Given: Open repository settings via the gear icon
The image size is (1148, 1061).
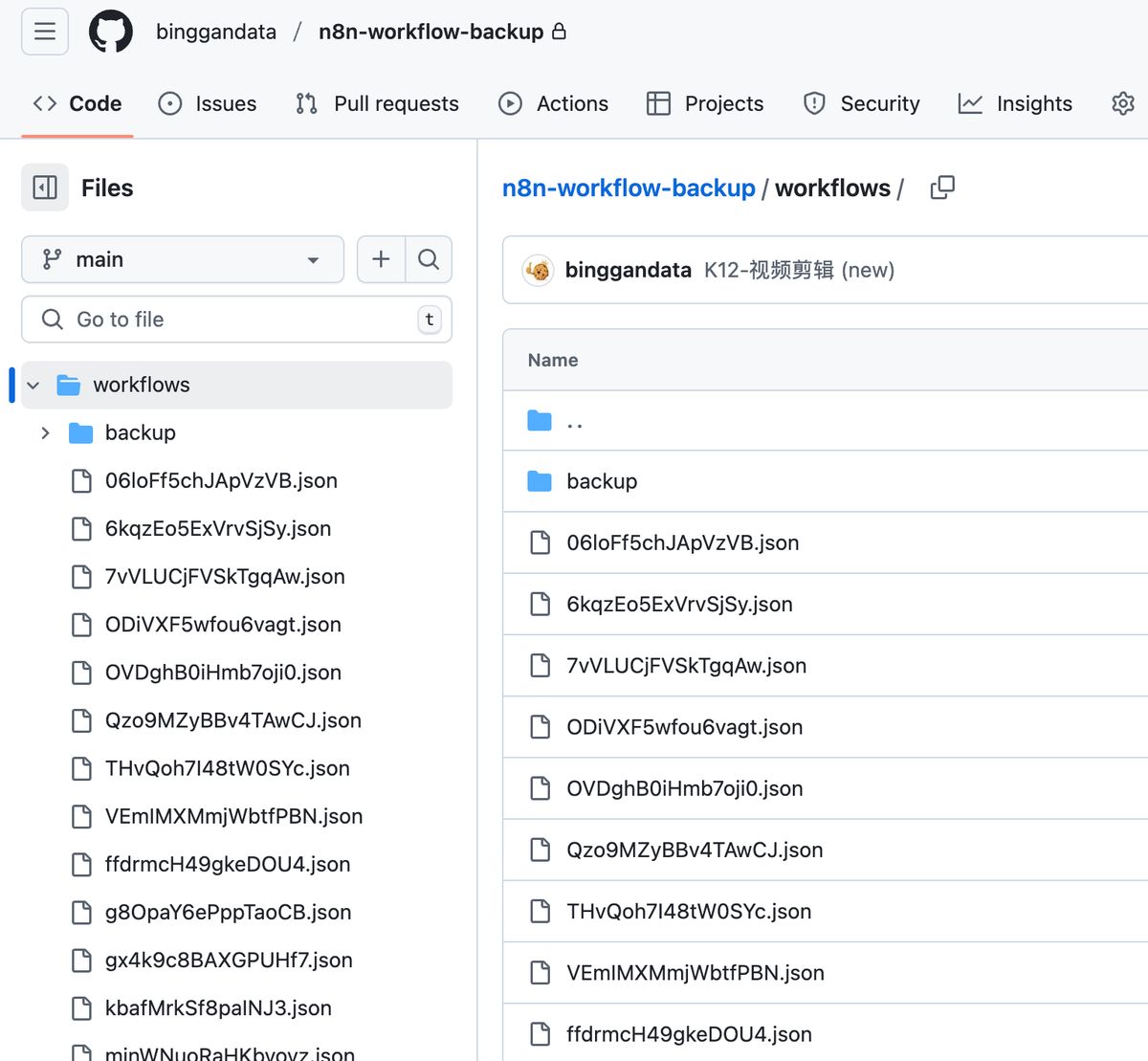Looking at the screenshot, I should pos(1122,103).
